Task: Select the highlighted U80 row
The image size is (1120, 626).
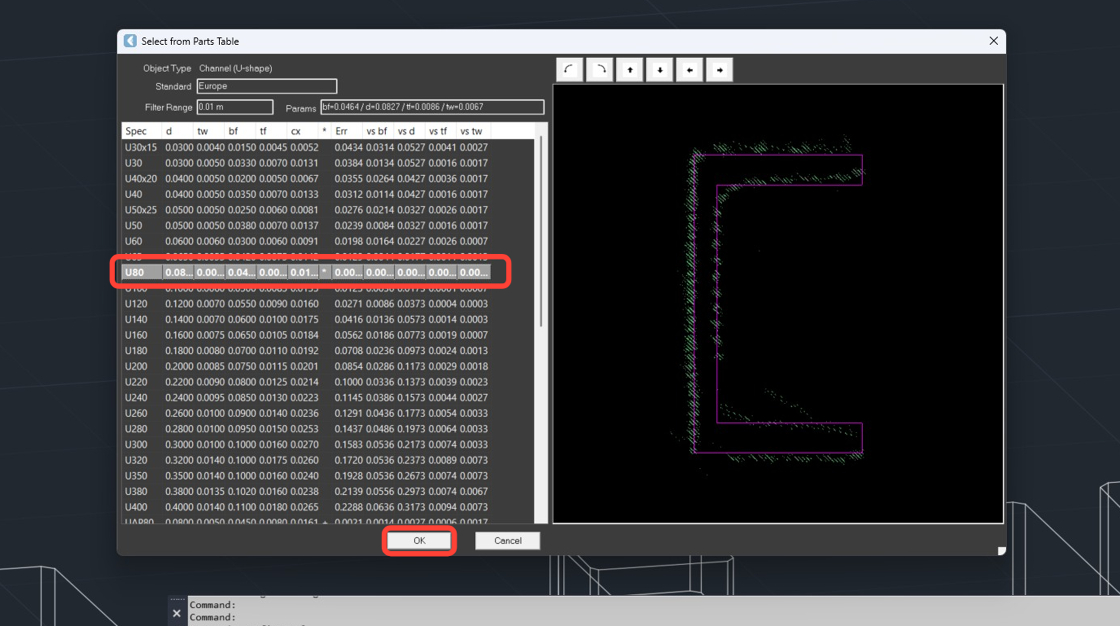Action: tap(306, 272)
